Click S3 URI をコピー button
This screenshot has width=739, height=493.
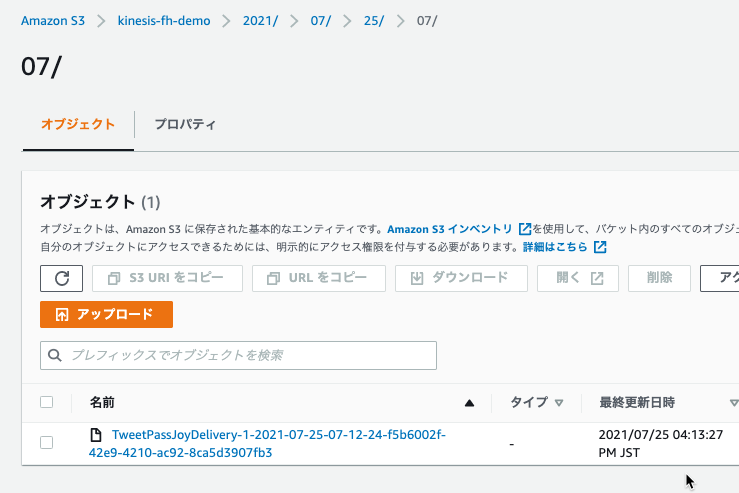click(167, 278)
